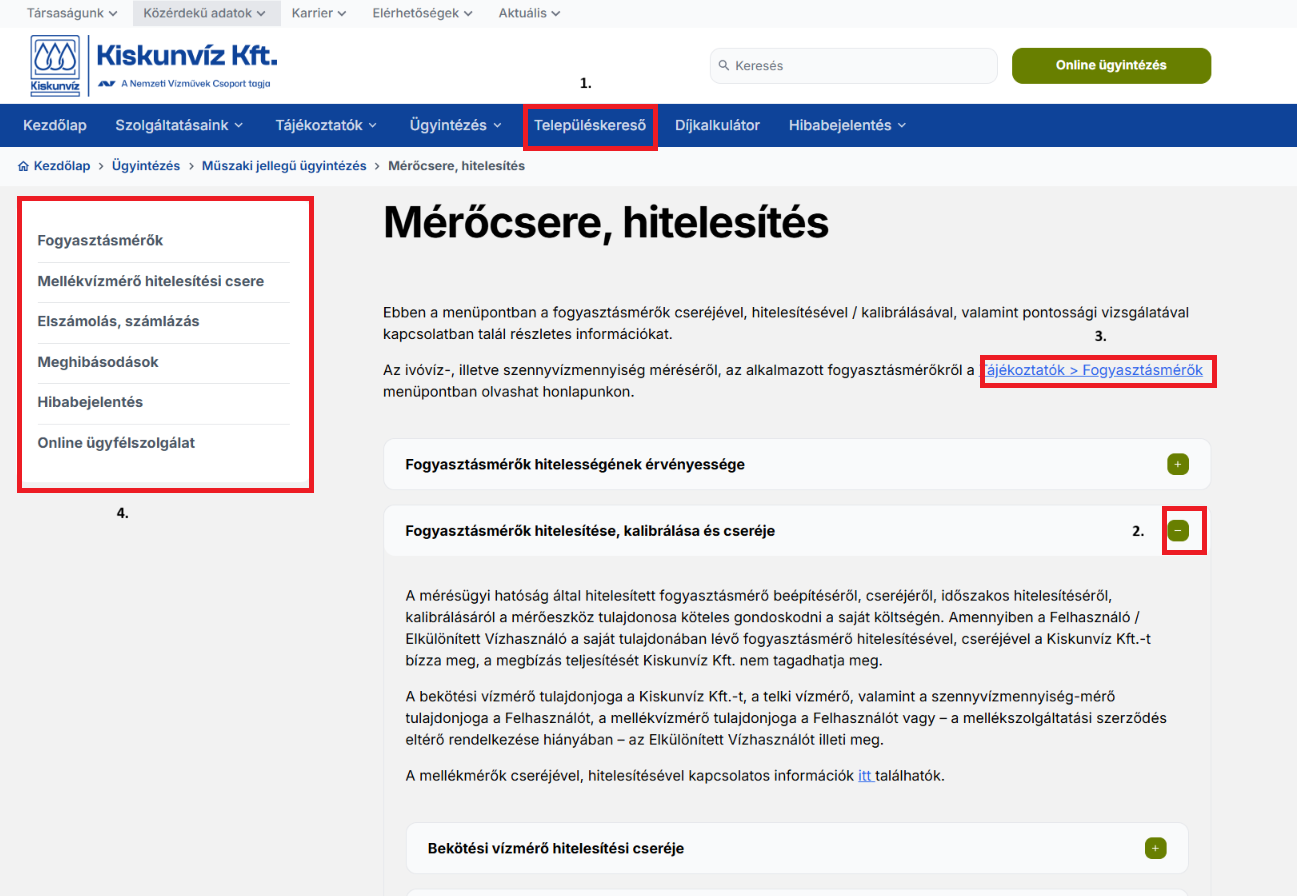Click the Online ügyintézés button
This screenshot has height=896, width=1297.
click(x=1111, y=64)
